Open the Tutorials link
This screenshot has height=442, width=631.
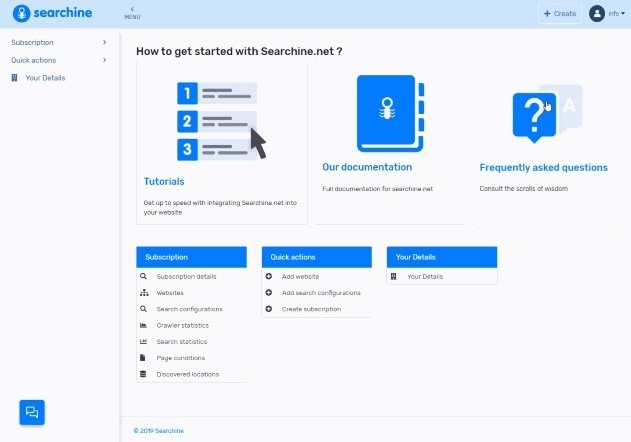[164, 182]
